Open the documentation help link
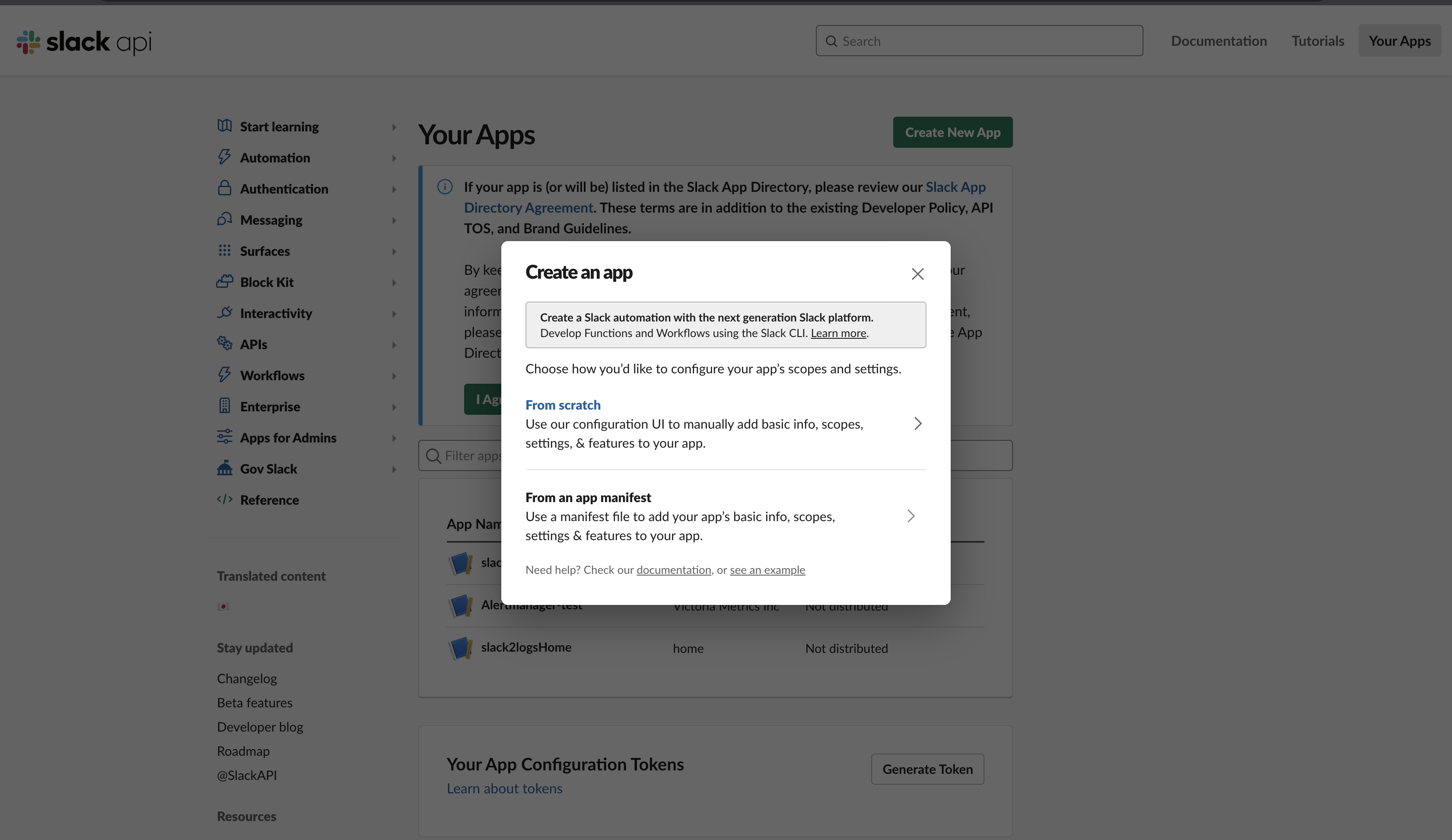Viewport: 1452px width, 840px height. click(674, 570)
